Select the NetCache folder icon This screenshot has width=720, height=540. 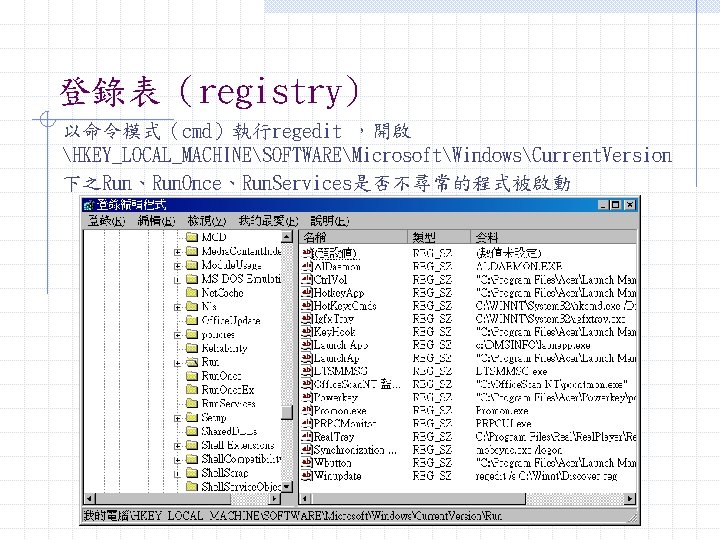click(x=192, y=292)
